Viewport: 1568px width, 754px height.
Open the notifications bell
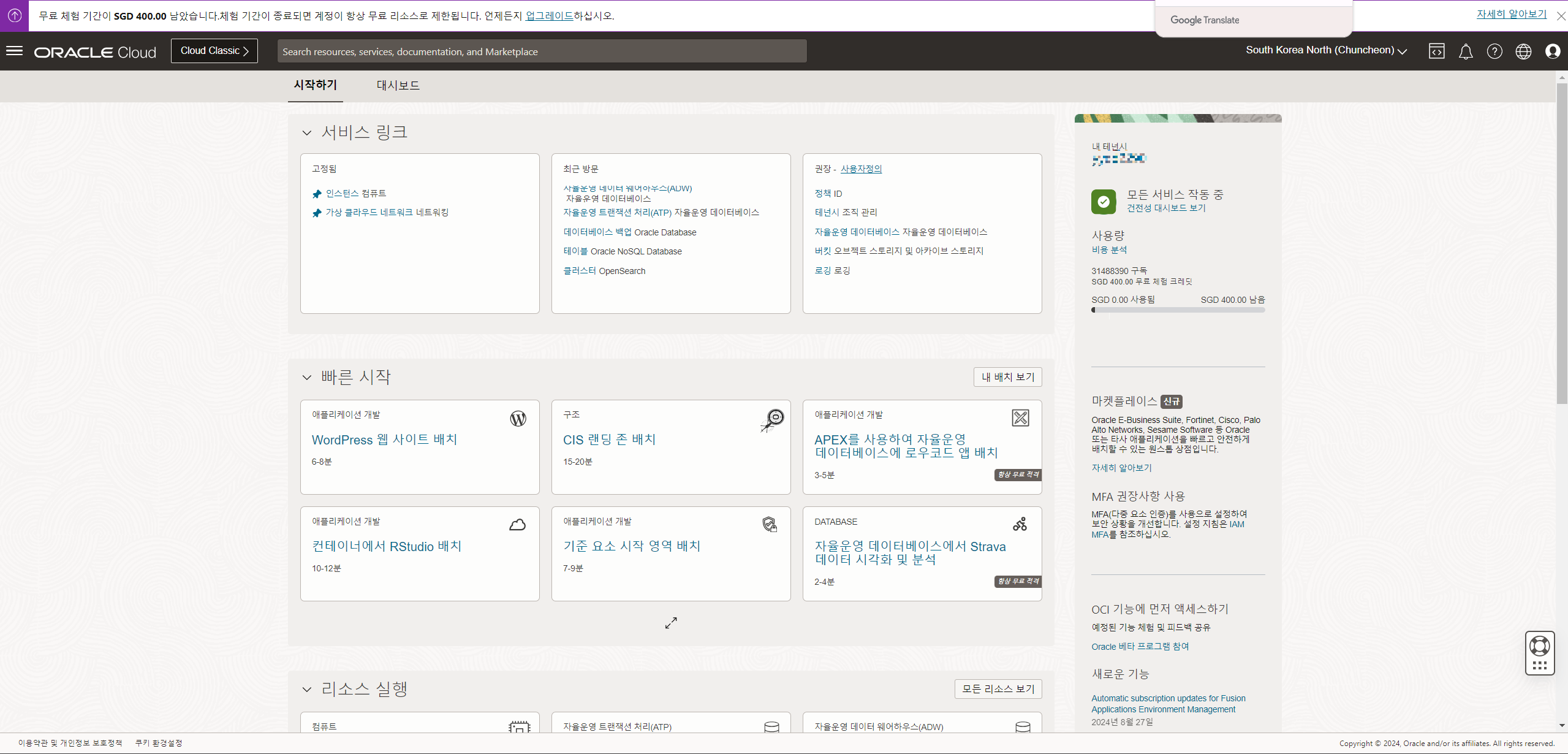pos(1466,51)
